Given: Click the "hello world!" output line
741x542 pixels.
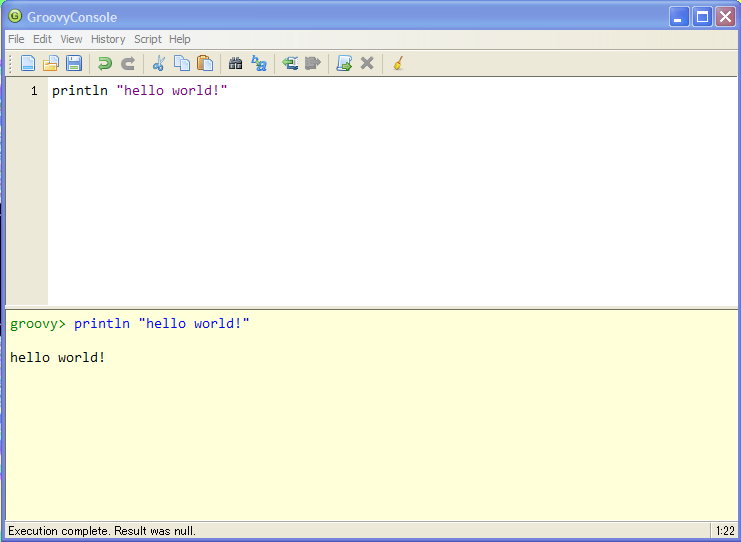Looking at the screenshot, I should tap(57, 357).
